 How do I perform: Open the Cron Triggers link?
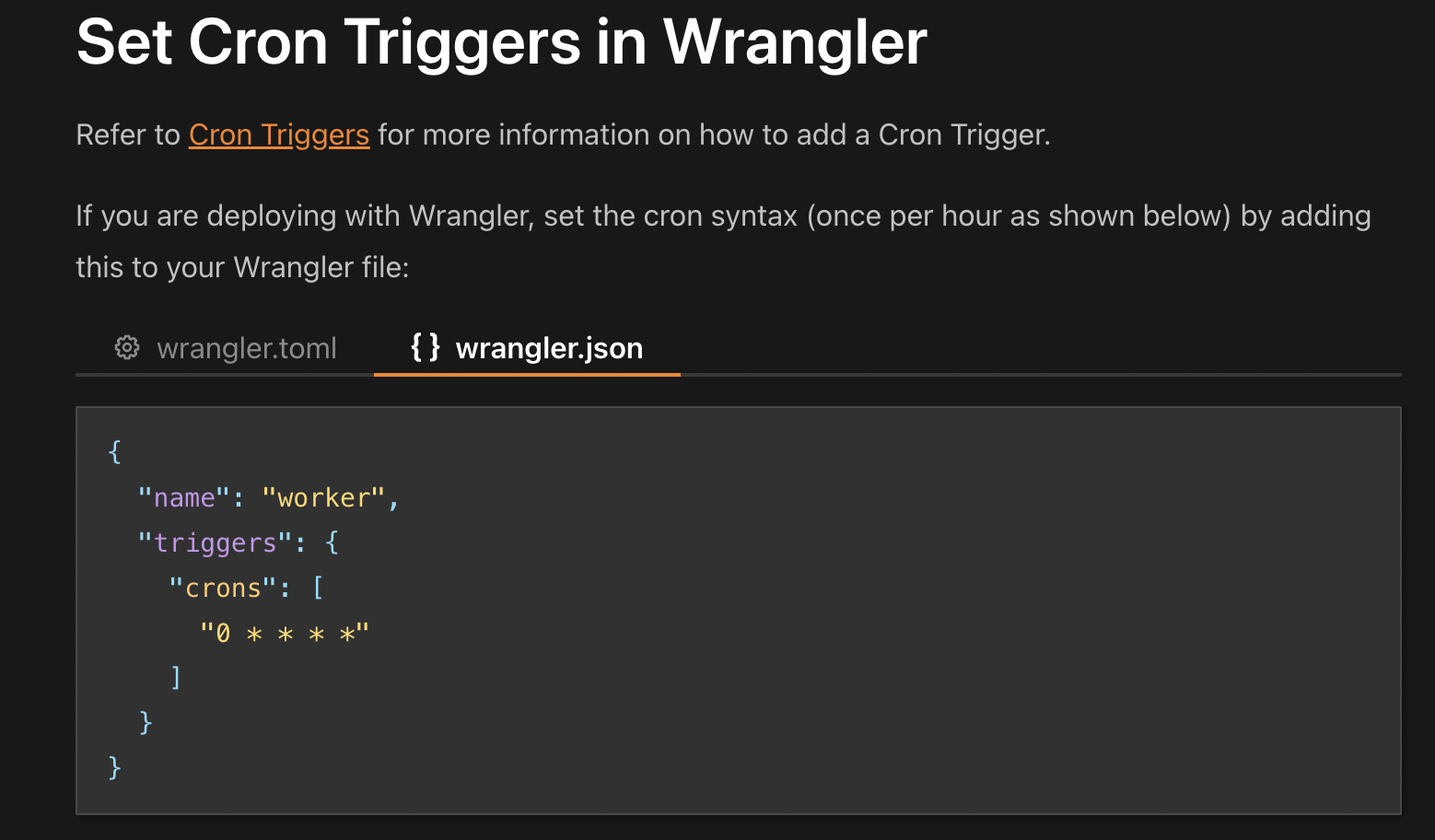[278, 135]
